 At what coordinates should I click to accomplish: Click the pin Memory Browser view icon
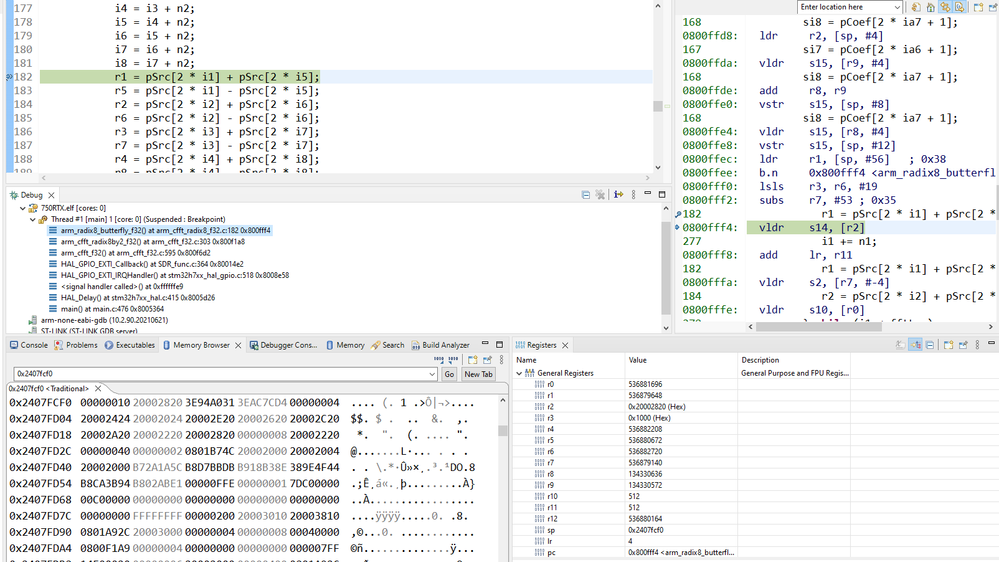pos(487,360)
